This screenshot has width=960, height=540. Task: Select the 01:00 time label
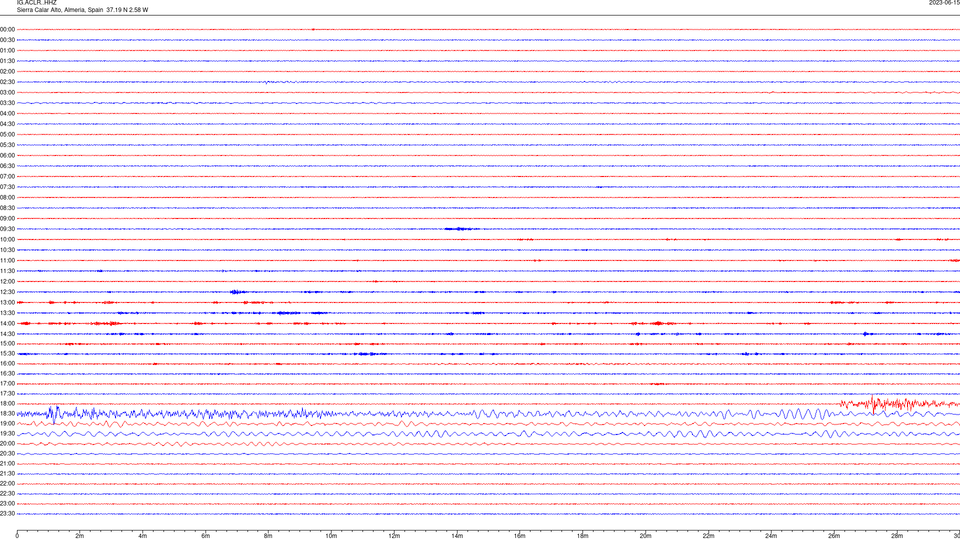coord(7,51)
